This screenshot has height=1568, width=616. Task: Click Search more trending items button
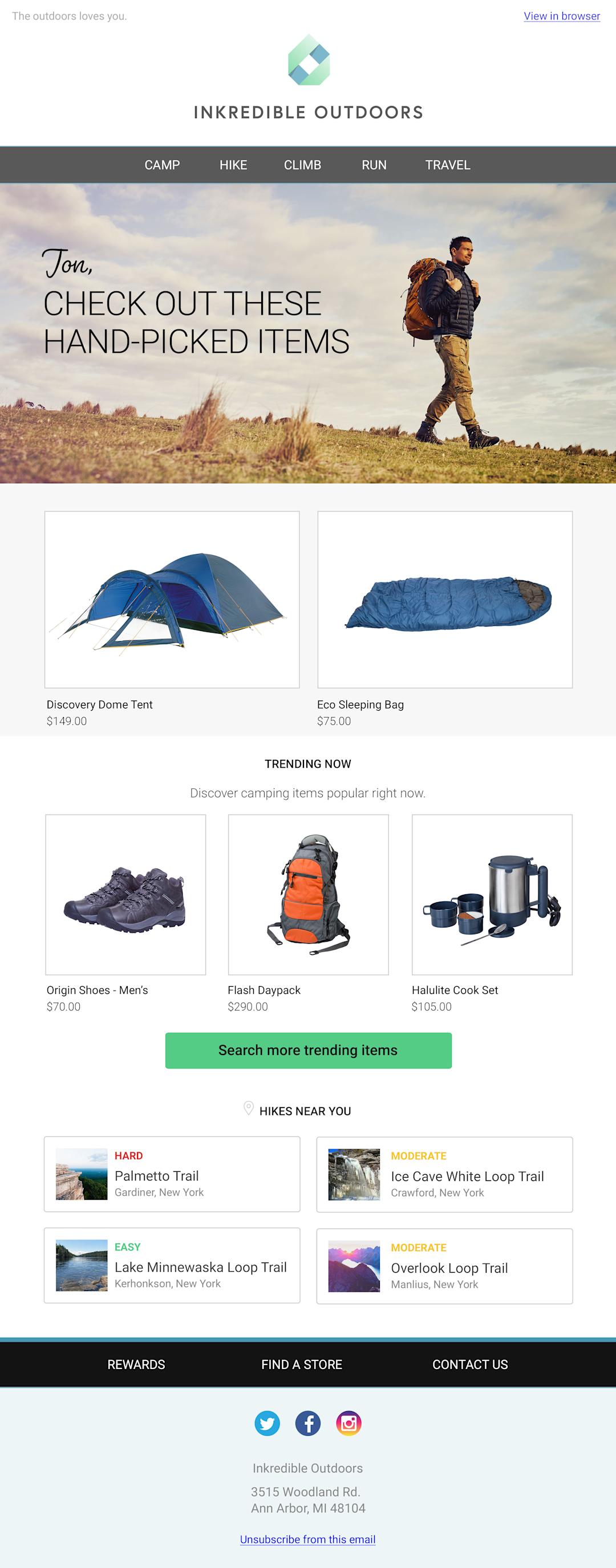[309, 1050]
